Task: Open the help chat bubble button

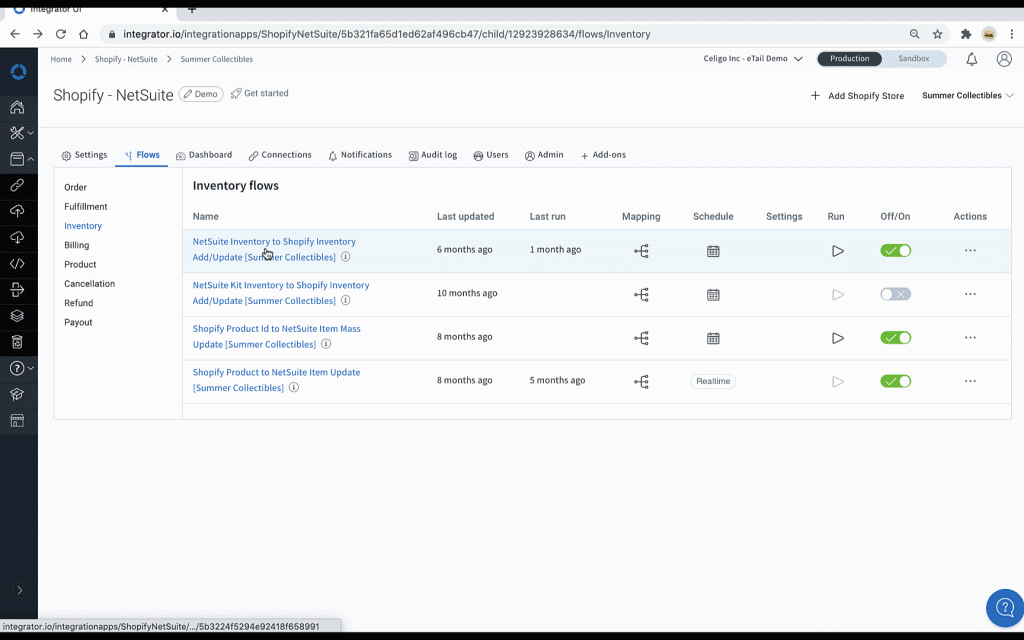Action: pyautogui.click(x=1005, y=608)
